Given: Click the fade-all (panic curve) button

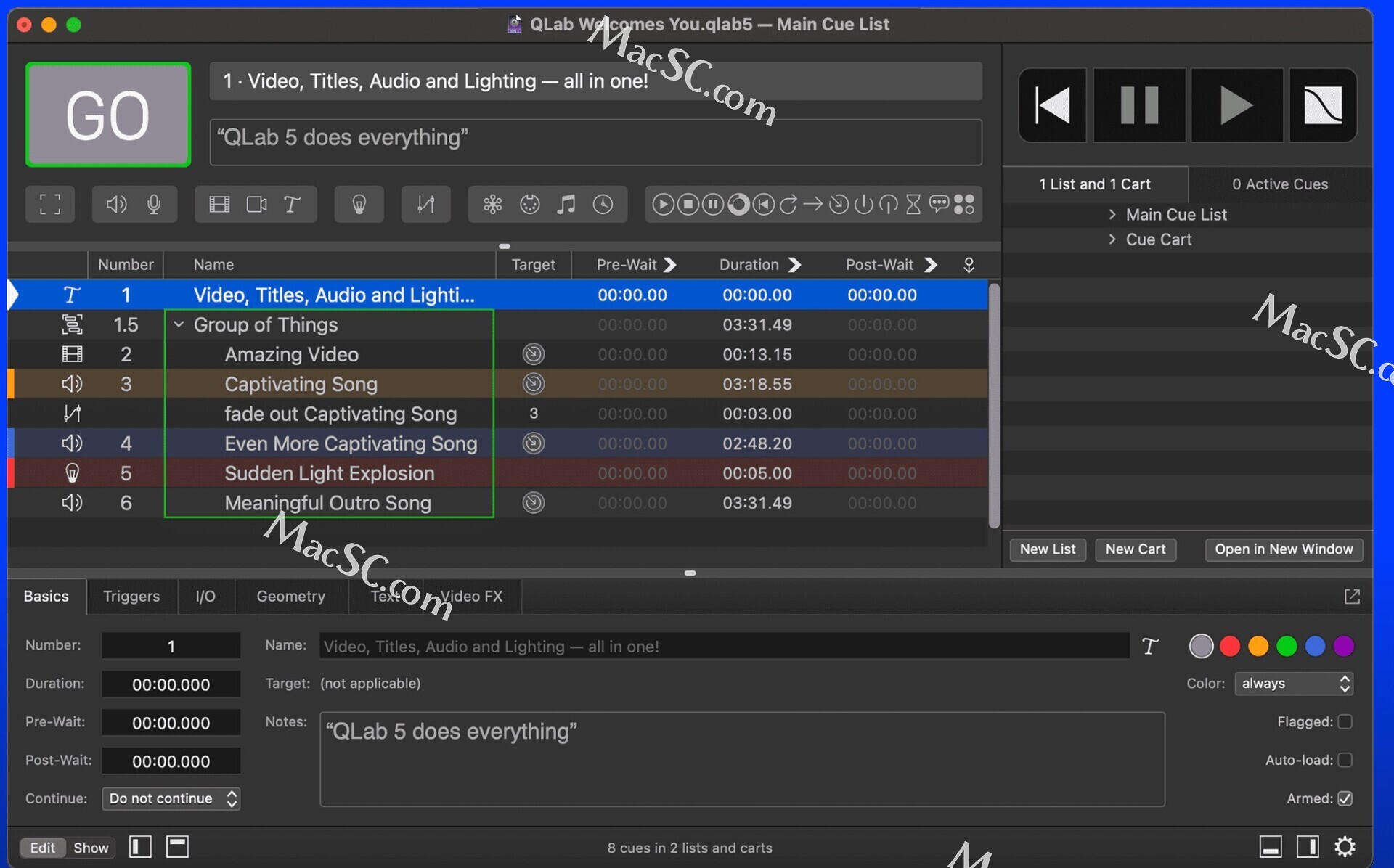Looking at the screenshot, I should click(x=1323, y=105).
